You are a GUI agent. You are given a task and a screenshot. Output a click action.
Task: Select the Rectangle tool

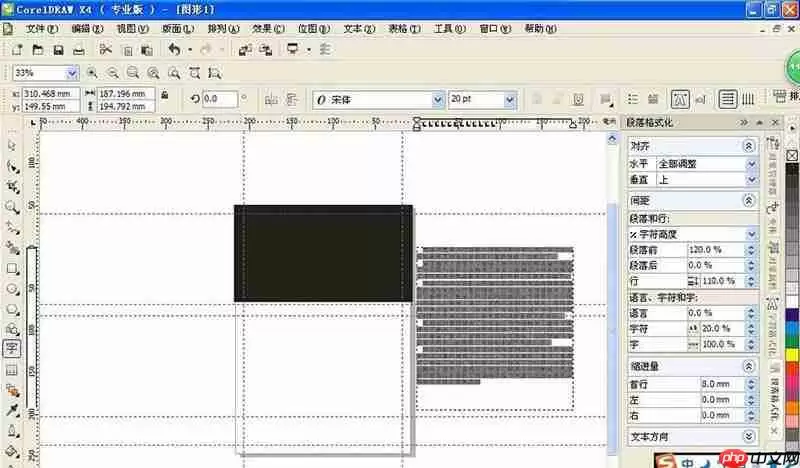pyautogui.click(x=13, y=269)
